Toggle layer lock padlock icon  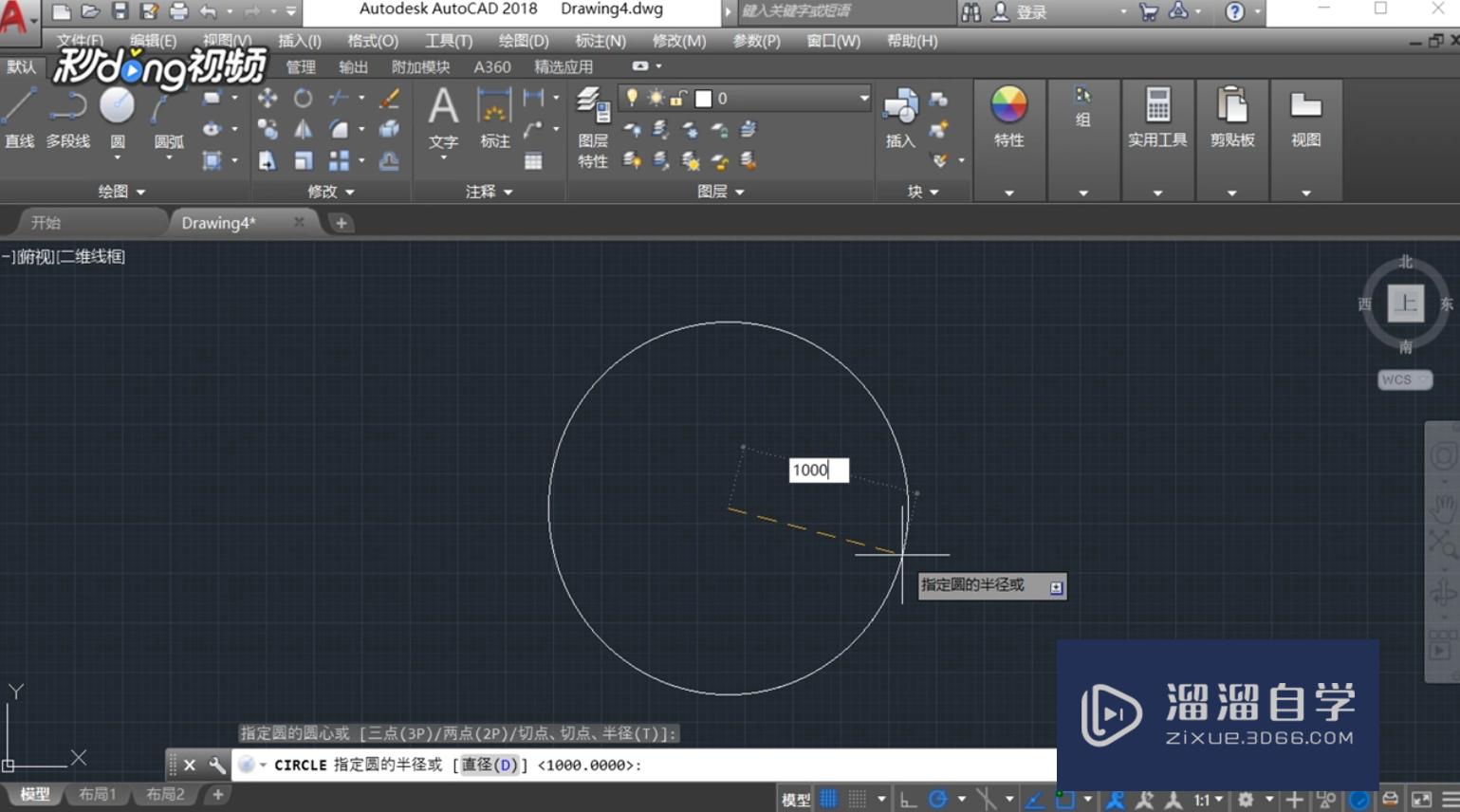(x=677, y=98)
